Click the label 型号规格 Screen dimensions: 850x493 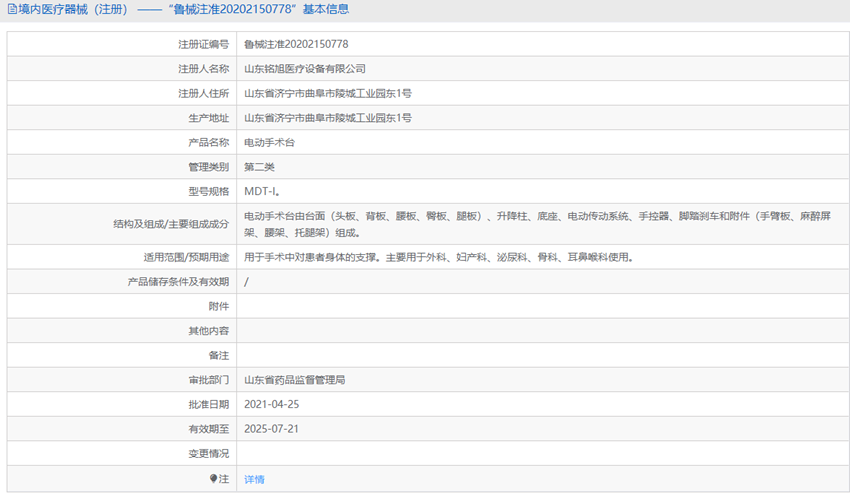pyautogui.click(x=209, y=191)
